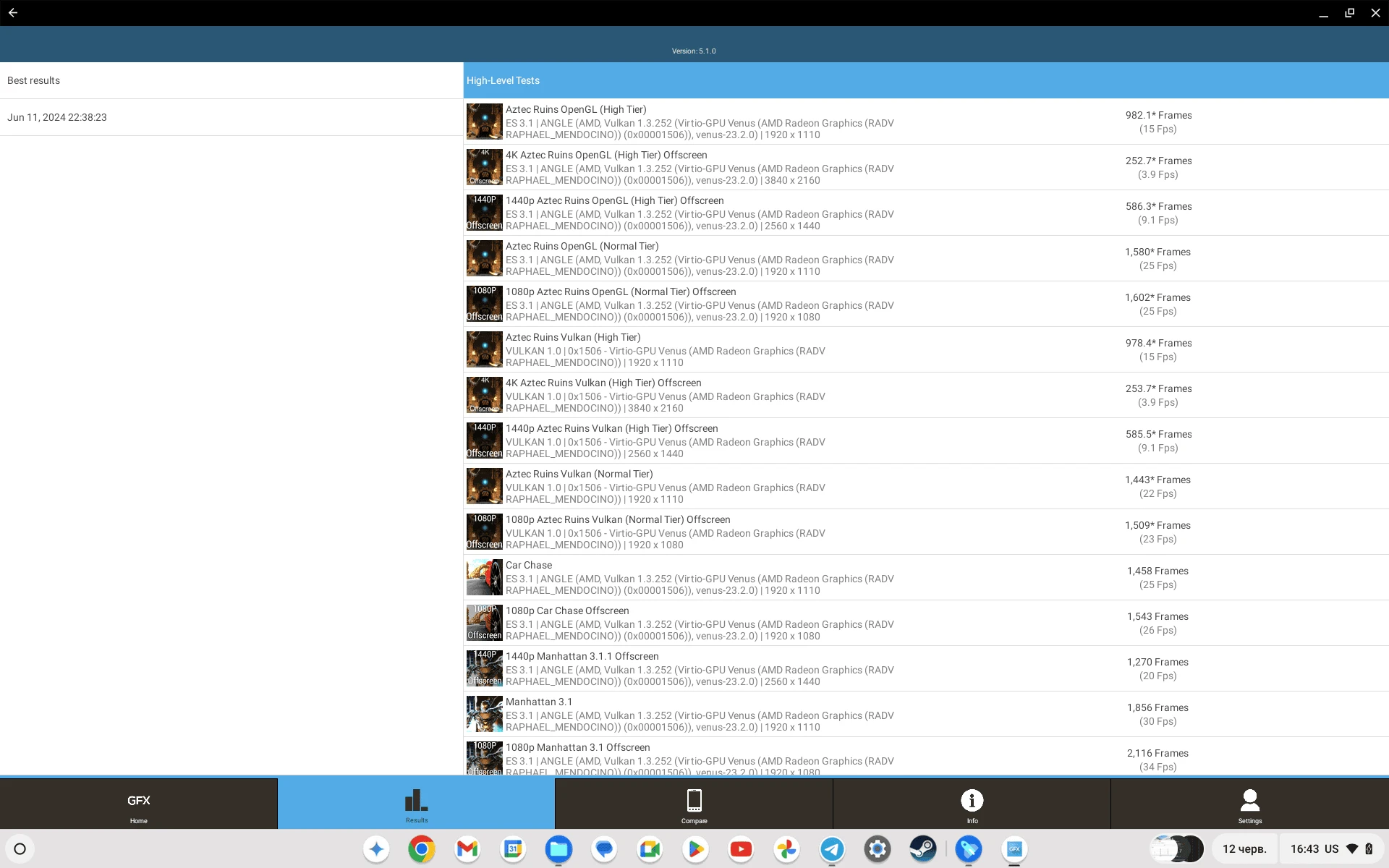Click the 1,458 Frames score
Image resolution: width=1389 pixels, height=868 pixels.
[x=1157, y=571]
